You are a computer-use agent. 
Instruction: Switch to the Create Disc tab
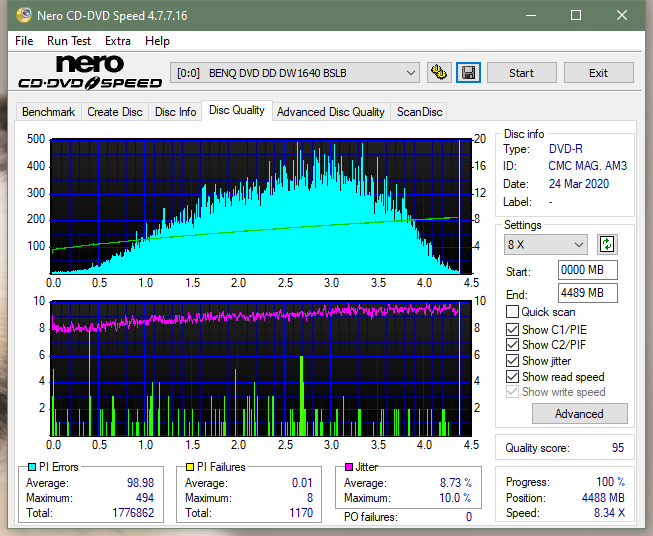click(x=115, y=112)
